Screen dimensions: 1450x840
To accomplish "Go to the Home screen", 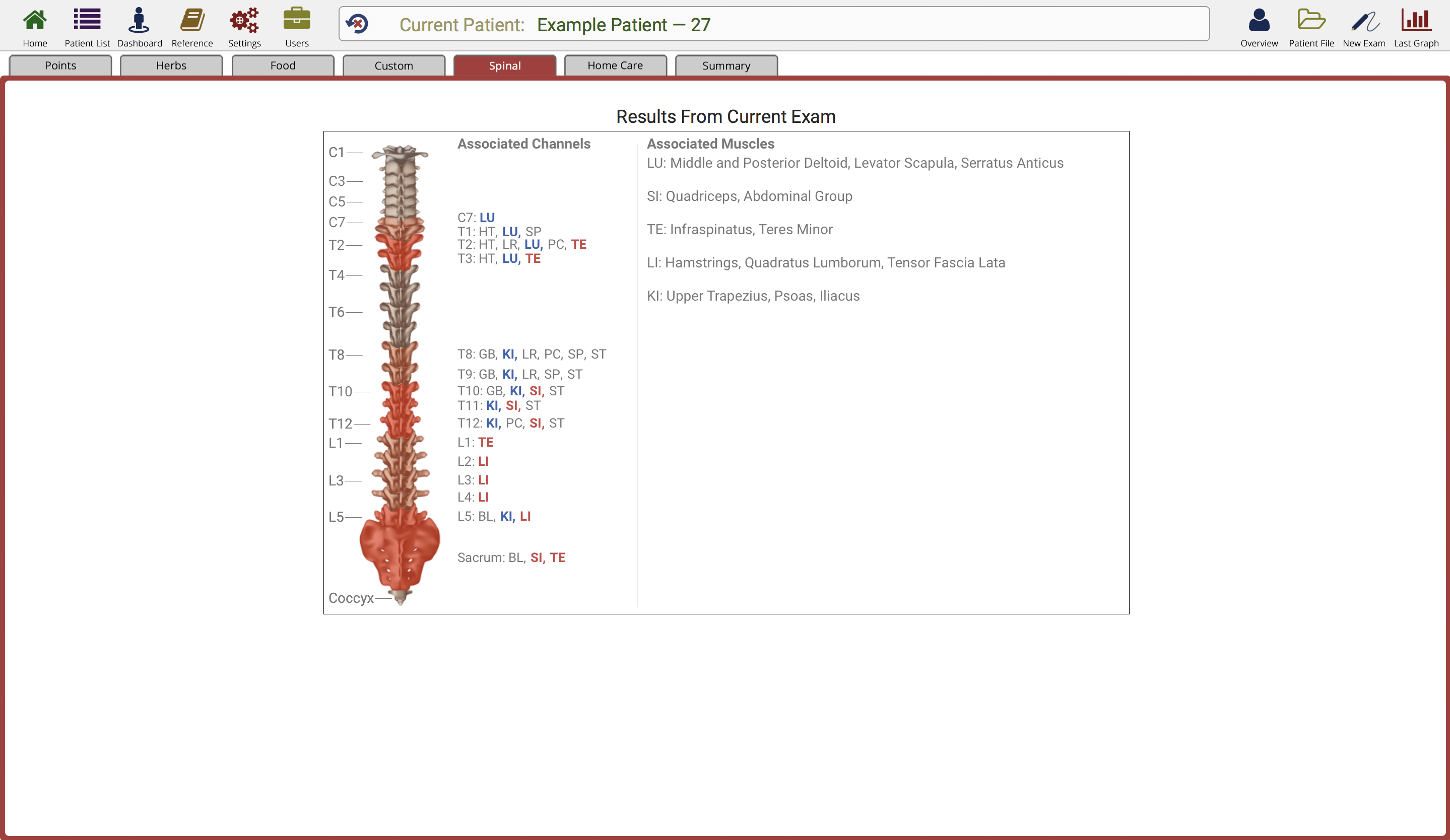I will point(35,27).
